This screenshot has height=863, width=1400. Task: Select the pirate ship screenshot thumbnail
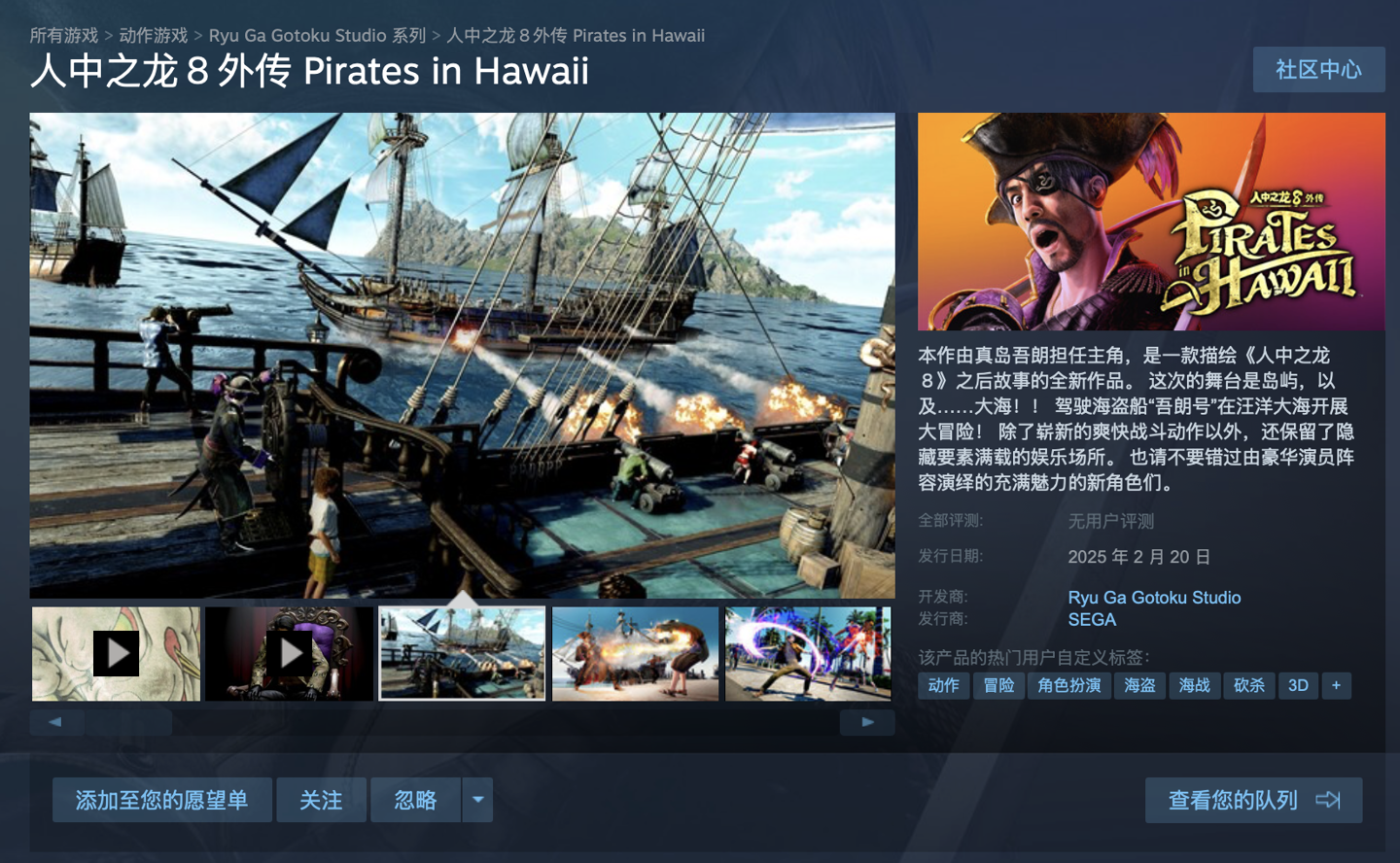tap(462, 653)
